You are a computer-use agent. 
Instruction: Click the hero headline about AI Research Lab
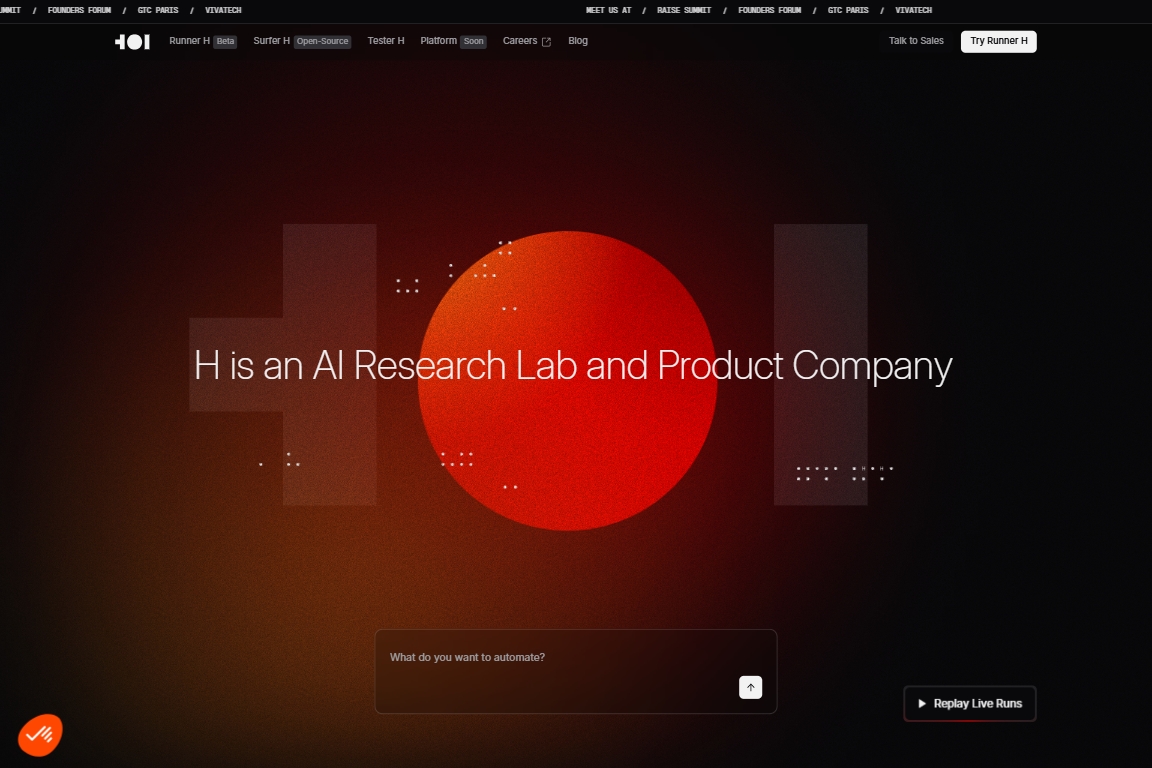573,366
